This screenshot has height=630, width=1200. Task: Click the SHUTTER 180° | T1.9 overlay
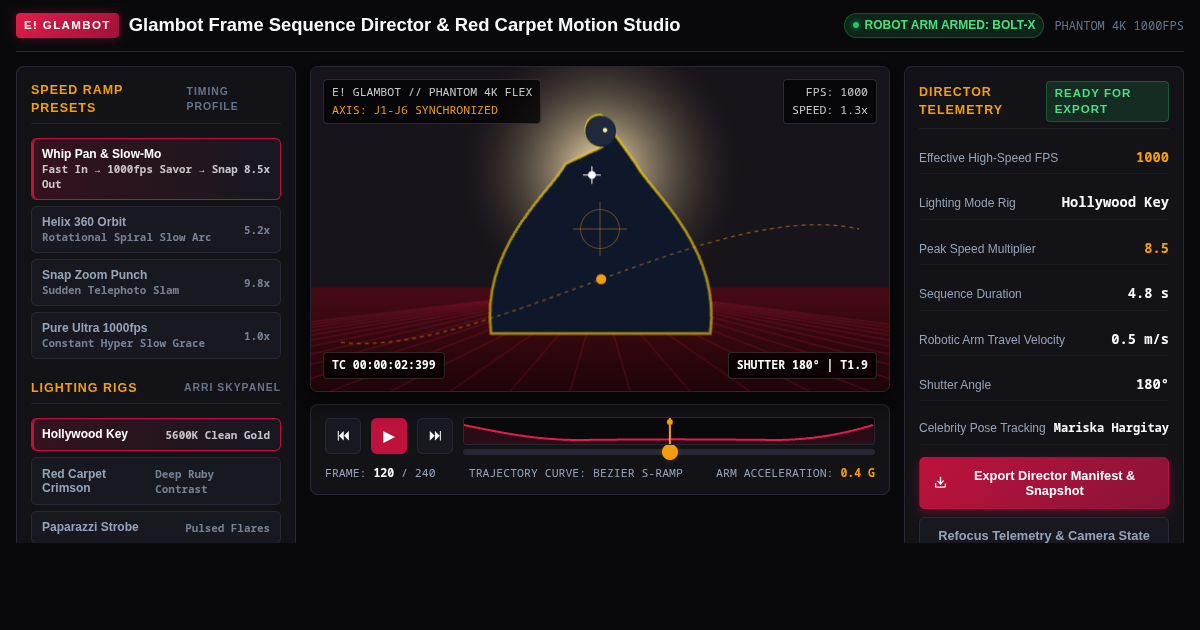(x=802, y=365)
